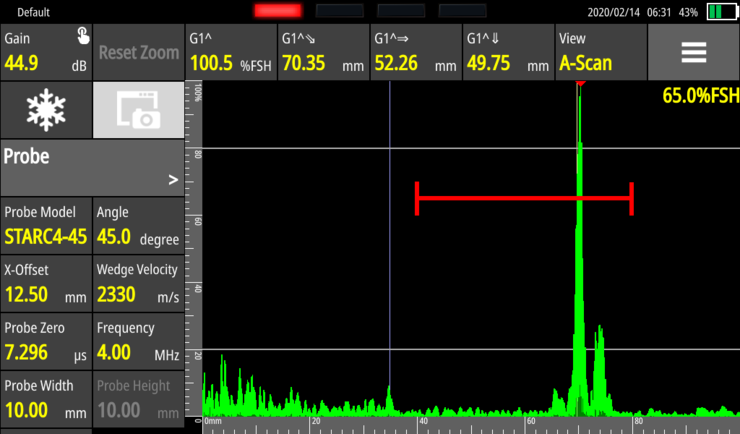Viewport: 740px width, 434px height.
Task: Tap the freeze snowflake icon
Action: (46, 110)
